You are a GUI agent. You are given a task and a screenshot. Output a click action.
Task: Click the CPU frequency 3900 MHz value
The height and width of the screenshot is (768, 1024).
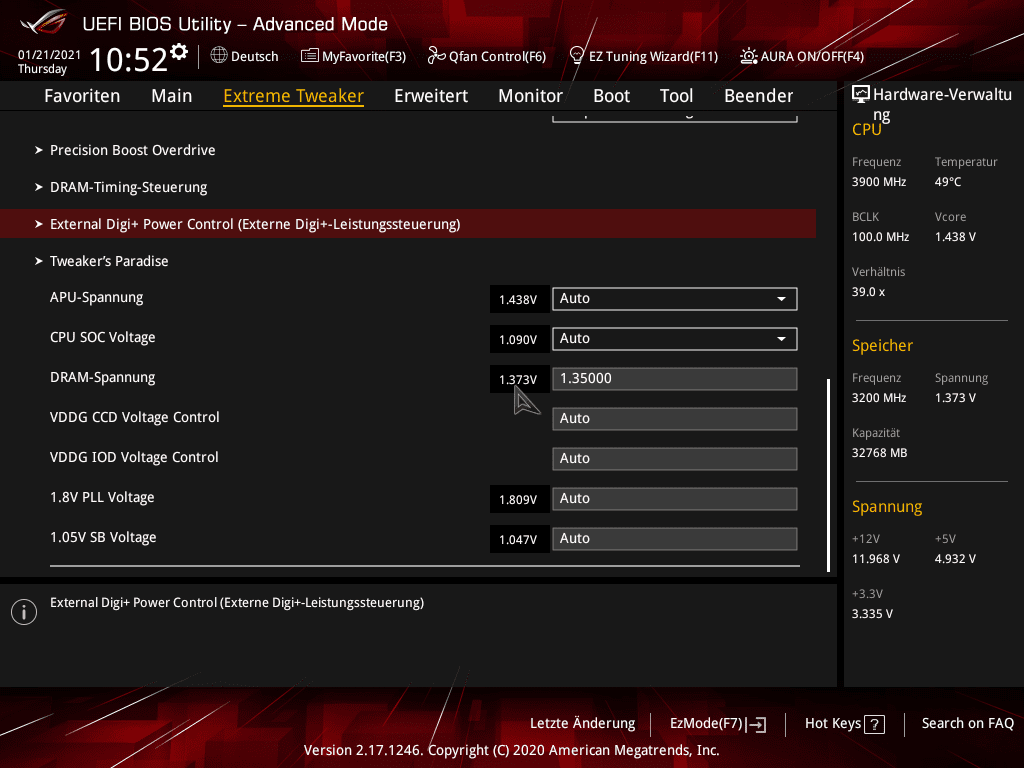pyautogui.click(x=878, y=182)
